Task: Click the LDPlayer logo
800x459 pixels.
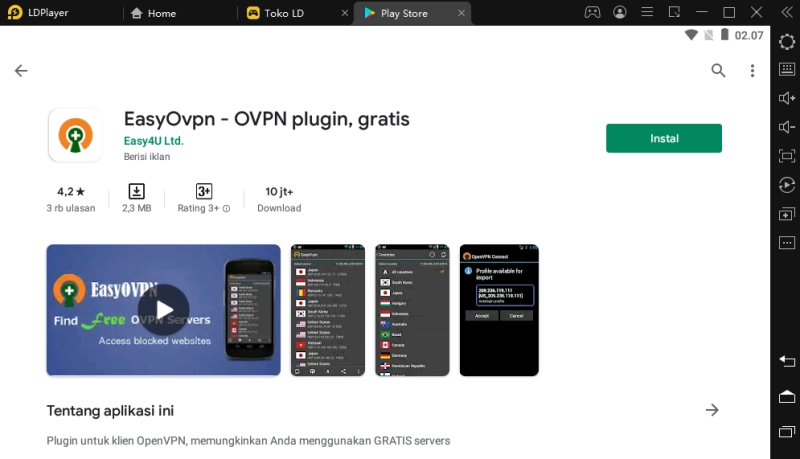Action: point(15,13)
